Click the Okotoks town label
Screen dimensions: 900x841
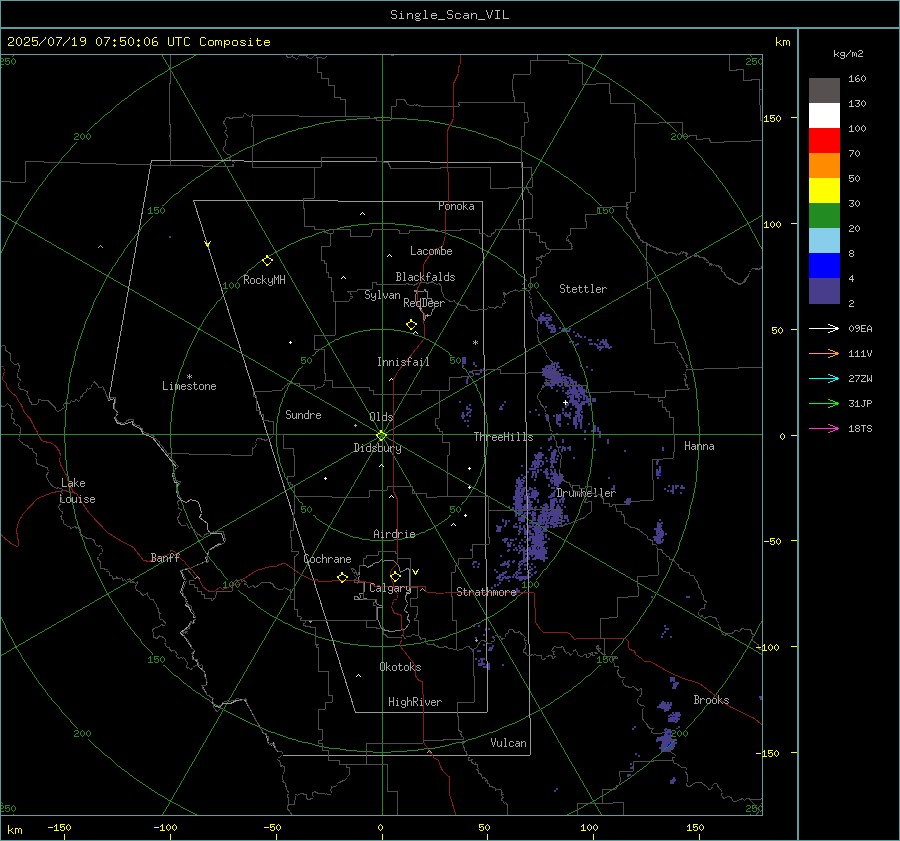[x=400, y=667]
